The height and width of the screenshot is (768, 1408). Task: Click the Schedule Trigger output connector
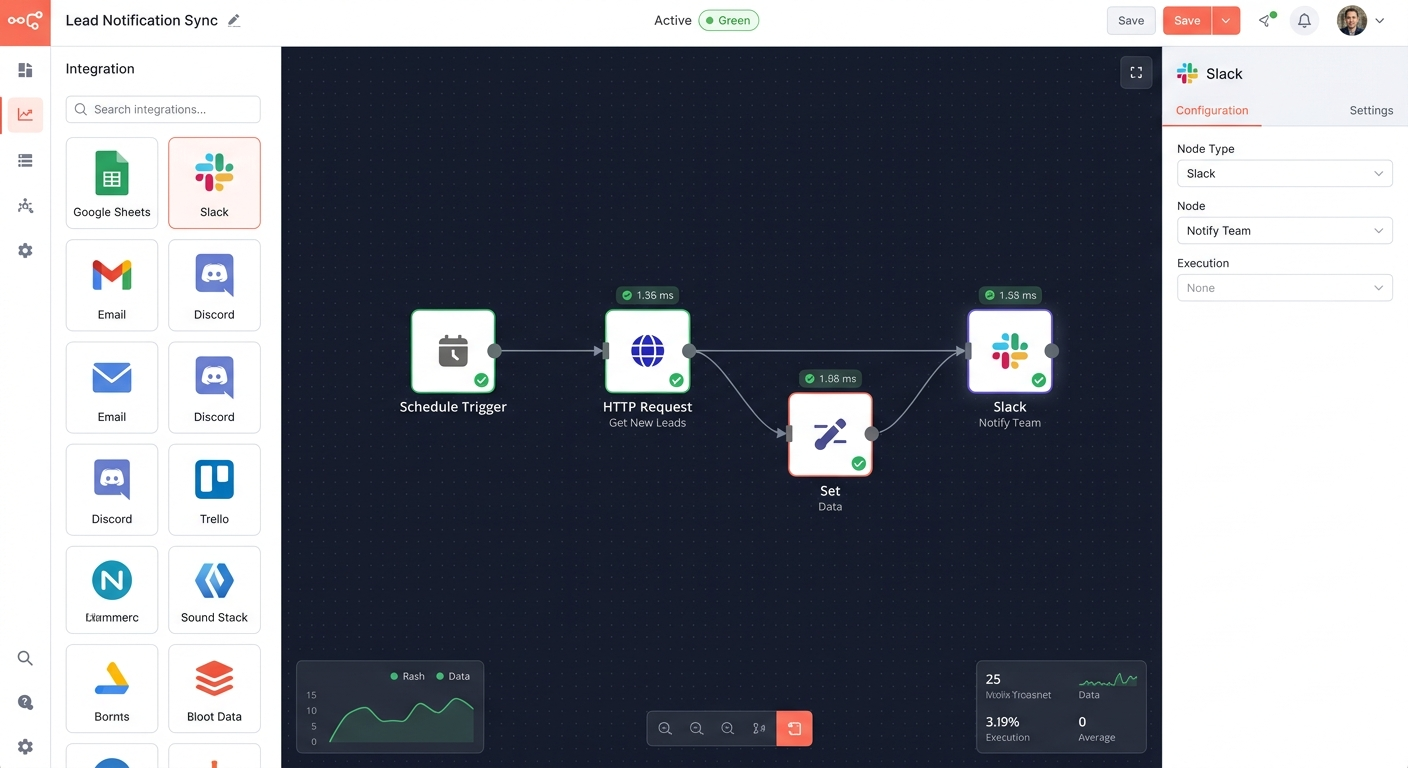pos(493,351)
